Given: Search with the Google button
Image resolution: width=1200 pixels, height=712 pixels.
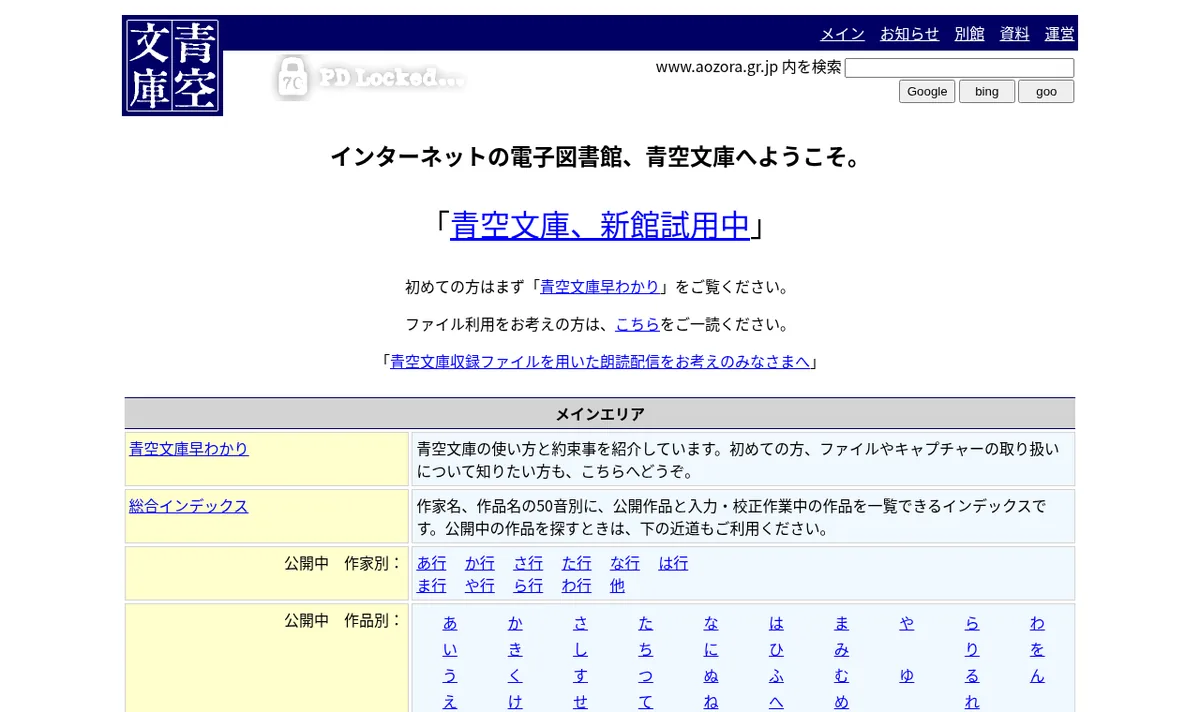Looking at the screenshot, I should click(927, 91).
